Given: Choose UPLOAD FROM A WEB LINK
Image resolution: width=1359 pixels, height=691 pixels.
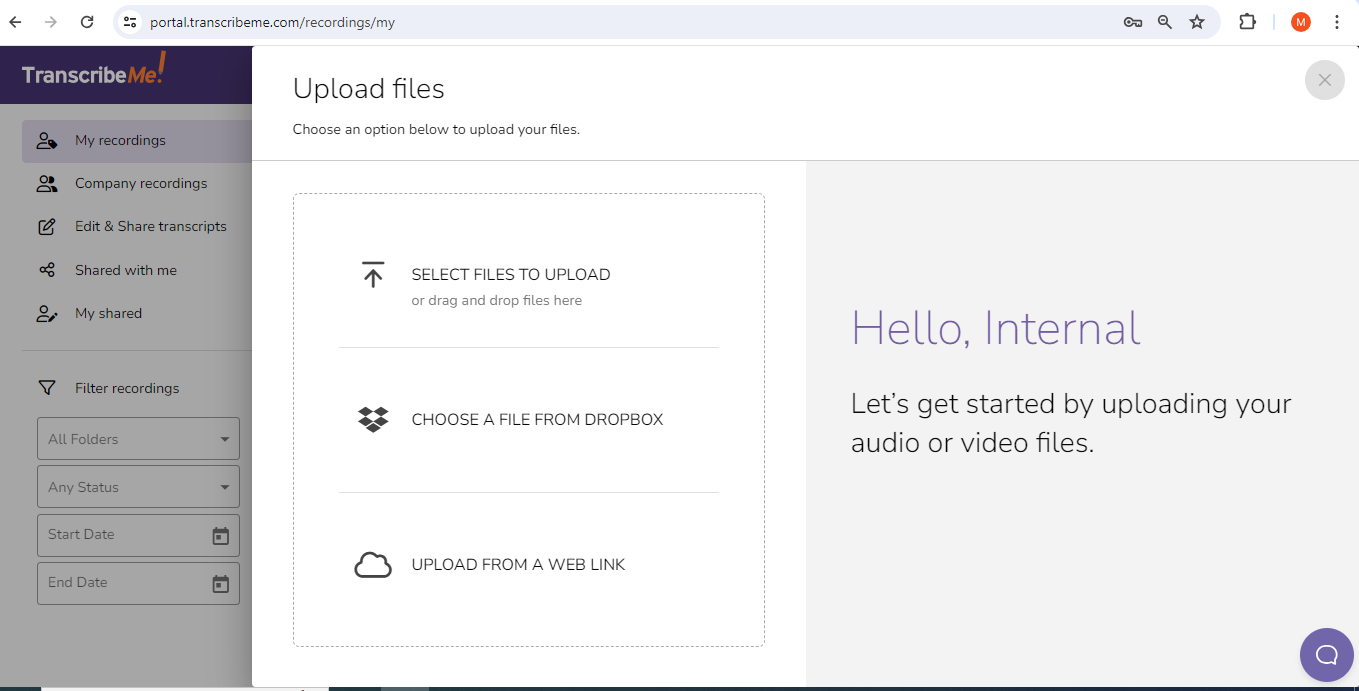Looking at the screenshot, I should tap(518, 565).
